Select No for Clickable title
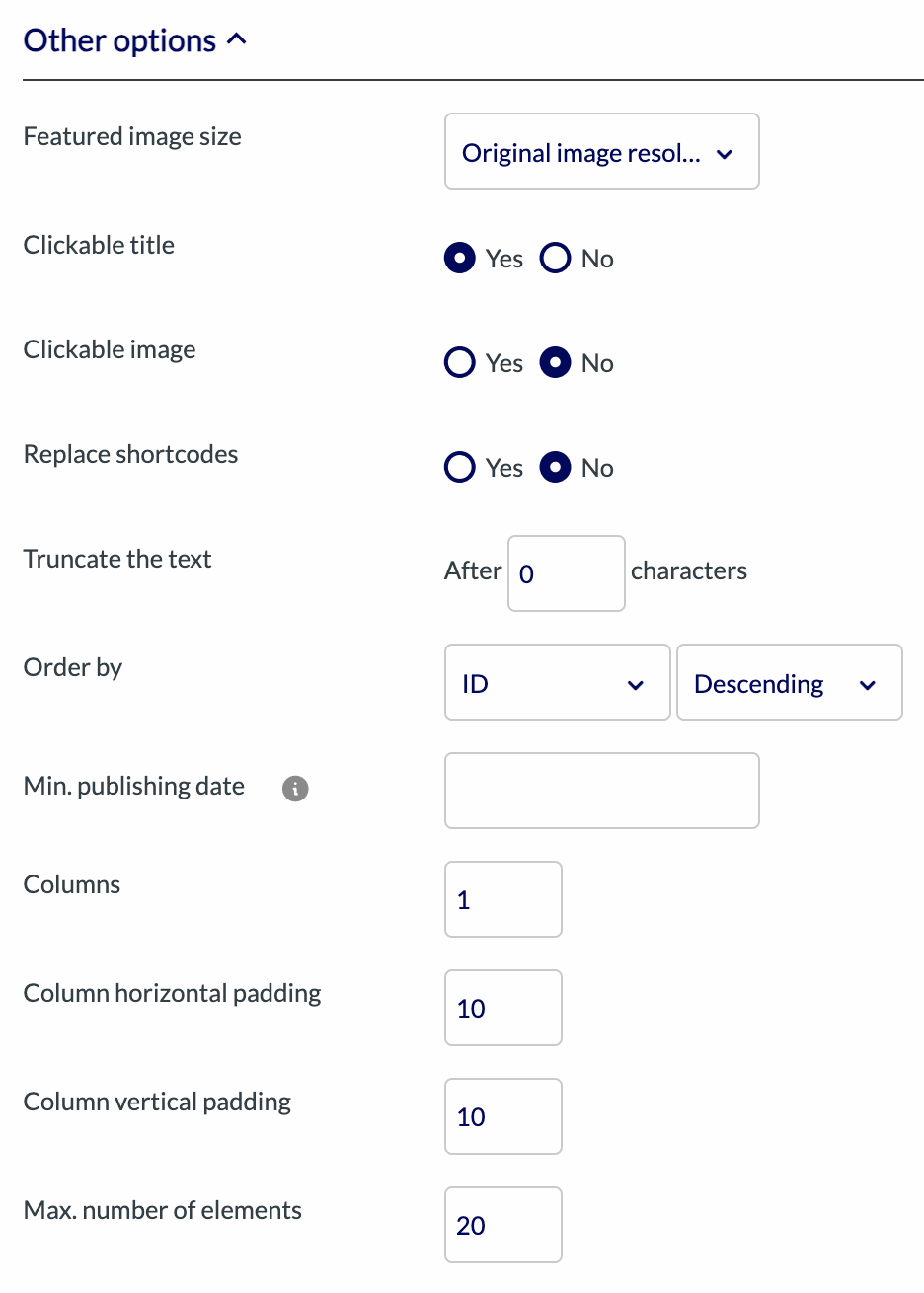Screen dimensions: 924x1293 click(x=555, y=259)
